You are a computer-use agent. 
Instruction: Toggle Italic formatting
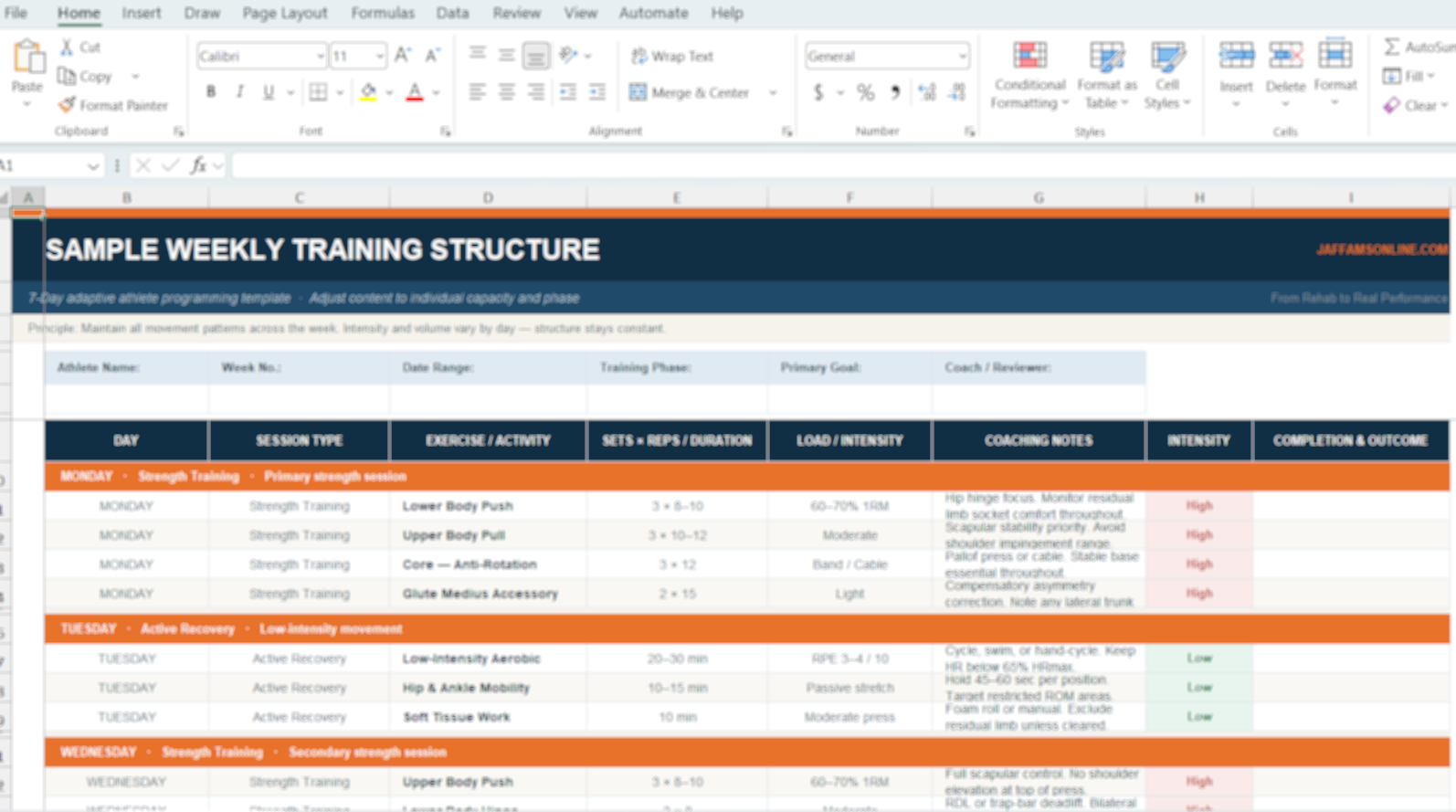click(239, 92)
